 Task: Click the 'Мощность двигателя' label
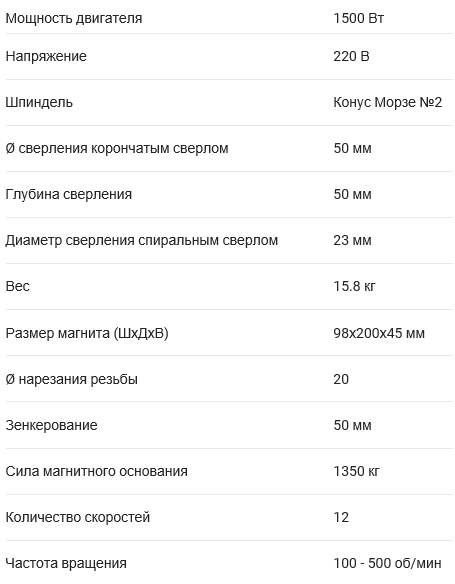[x=74, y=18]
